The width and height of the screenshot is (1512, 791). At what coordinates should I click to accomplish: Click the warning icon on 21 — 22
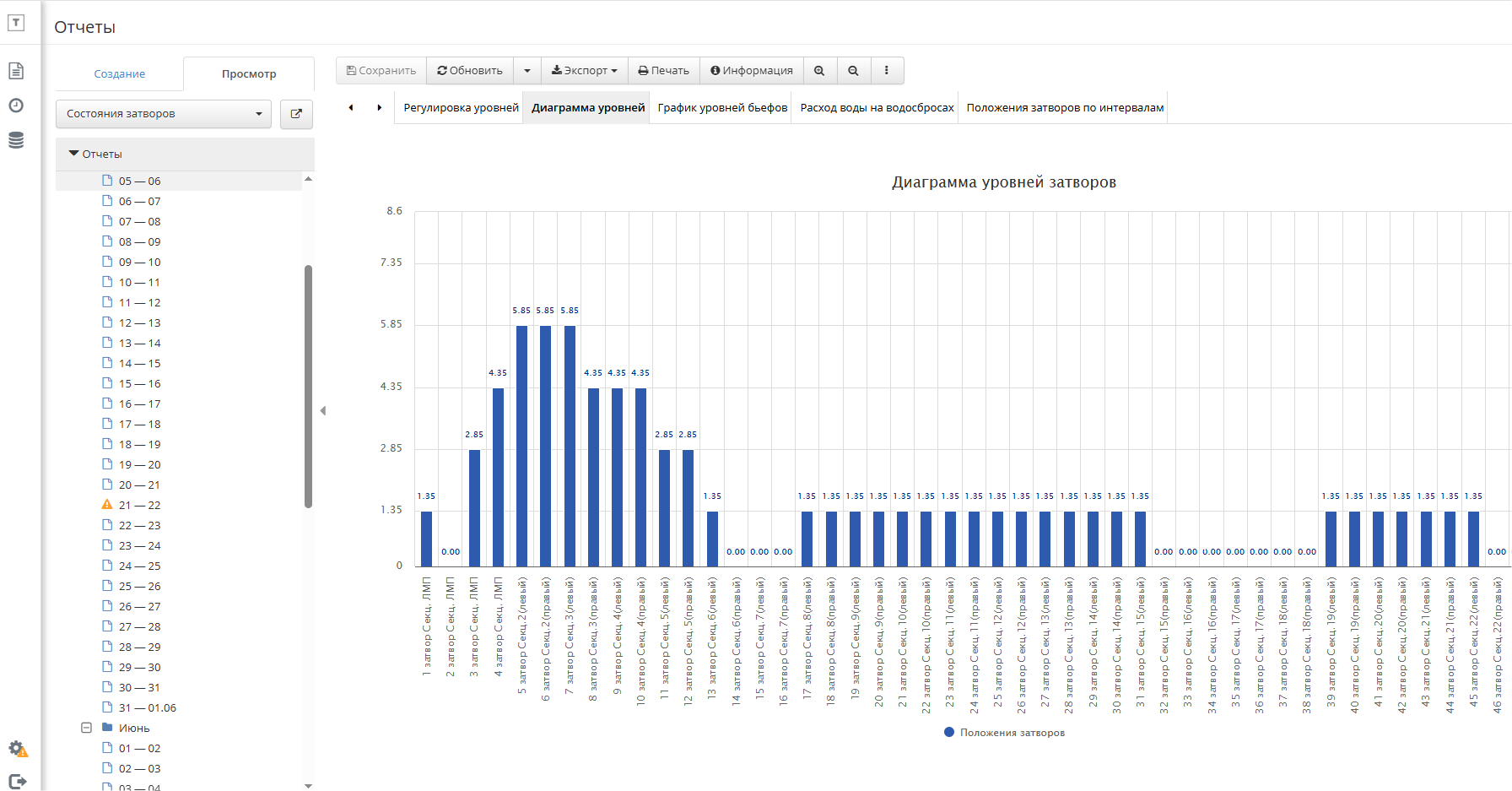pos(107,505)
